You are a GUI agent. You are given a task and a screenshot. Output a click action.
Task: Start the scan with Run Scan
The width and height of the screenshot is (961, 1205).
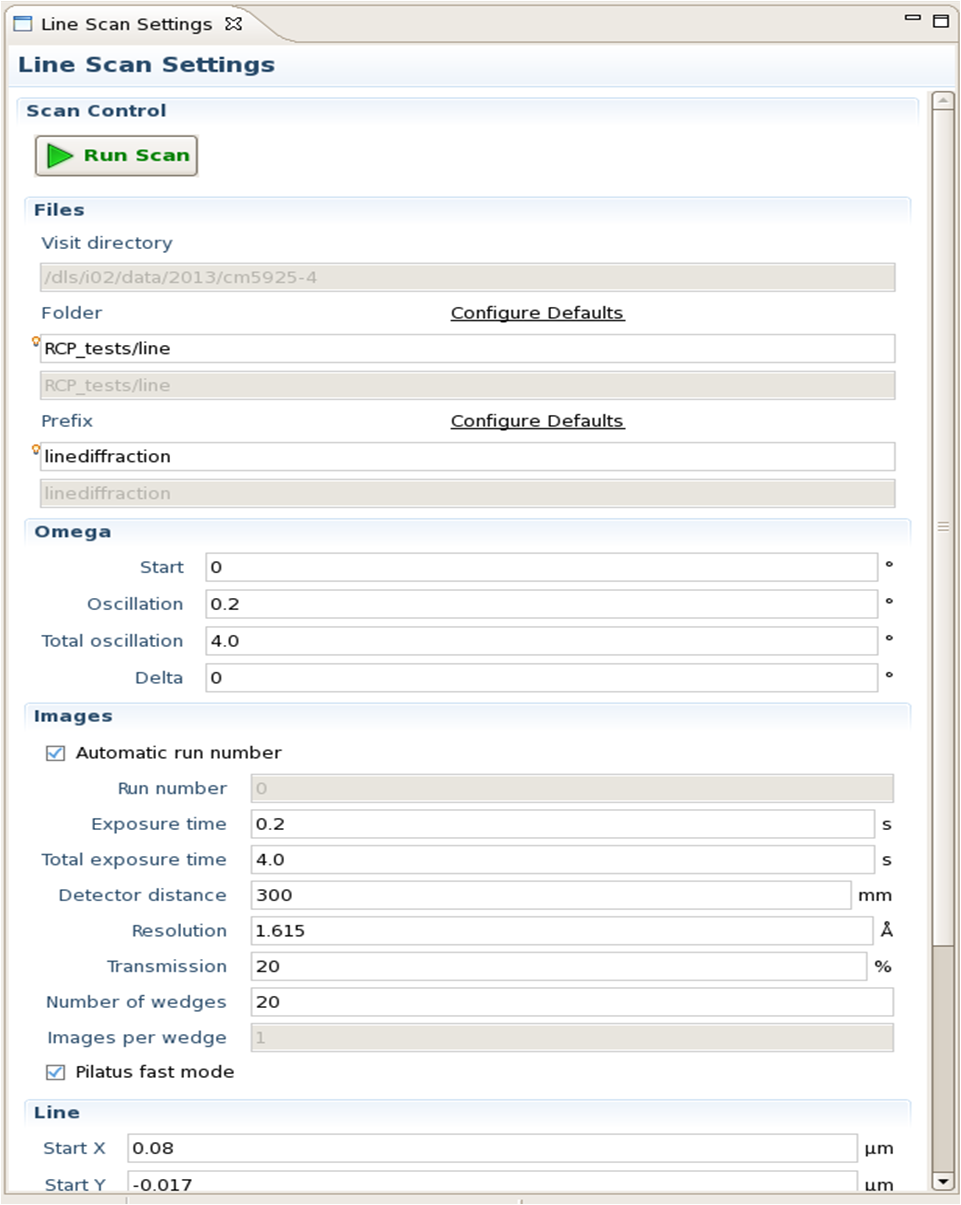click(117, 156)
